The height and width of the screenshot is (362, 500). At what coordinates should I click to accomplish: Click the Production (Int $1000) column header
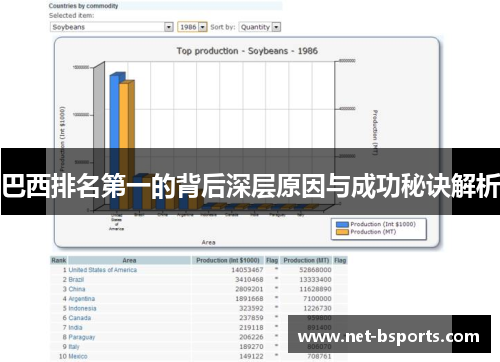(x=228, y=260)
